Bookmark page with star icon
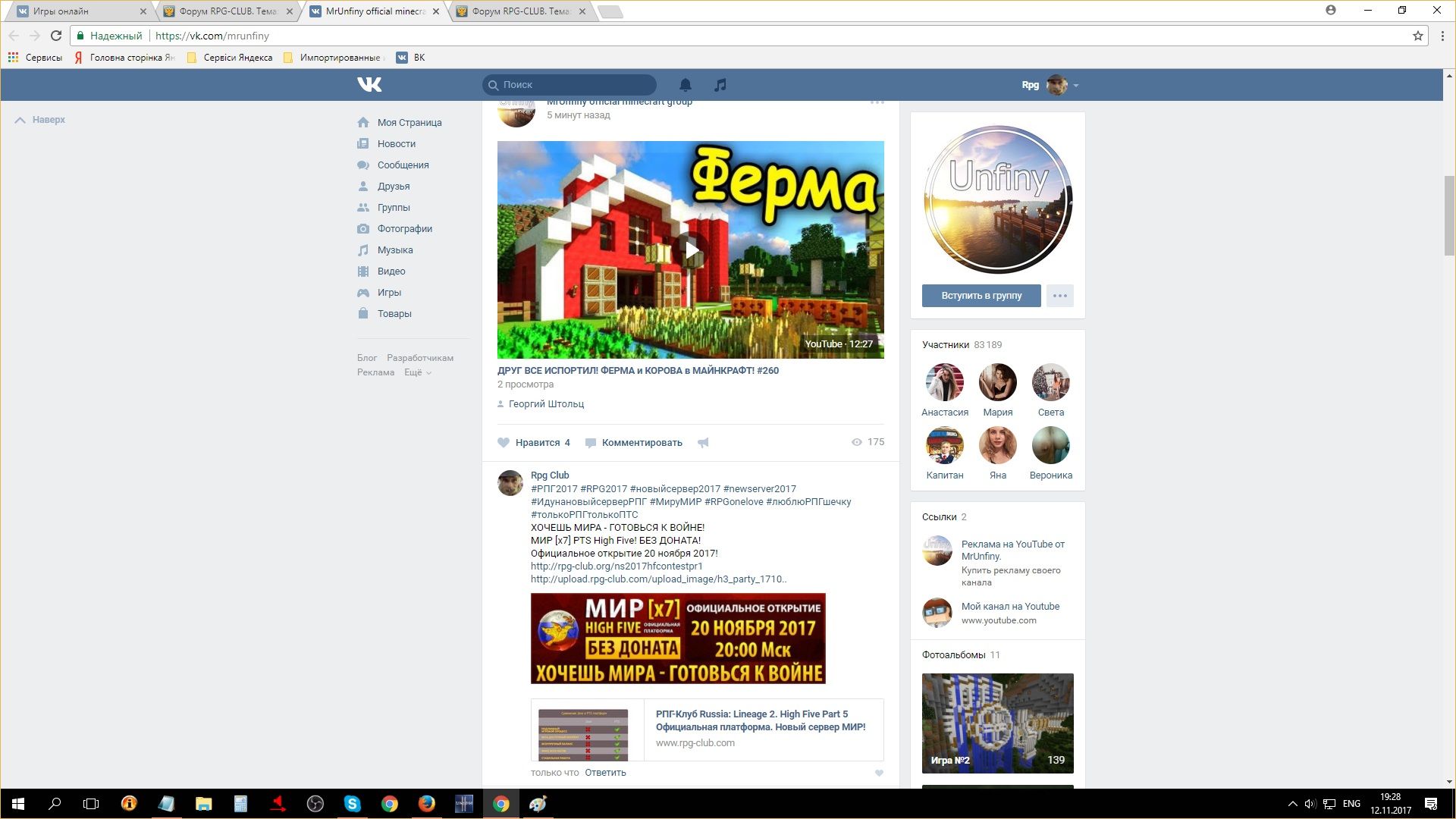This screenshot has height=819, width=1456. coord(1417,36)
